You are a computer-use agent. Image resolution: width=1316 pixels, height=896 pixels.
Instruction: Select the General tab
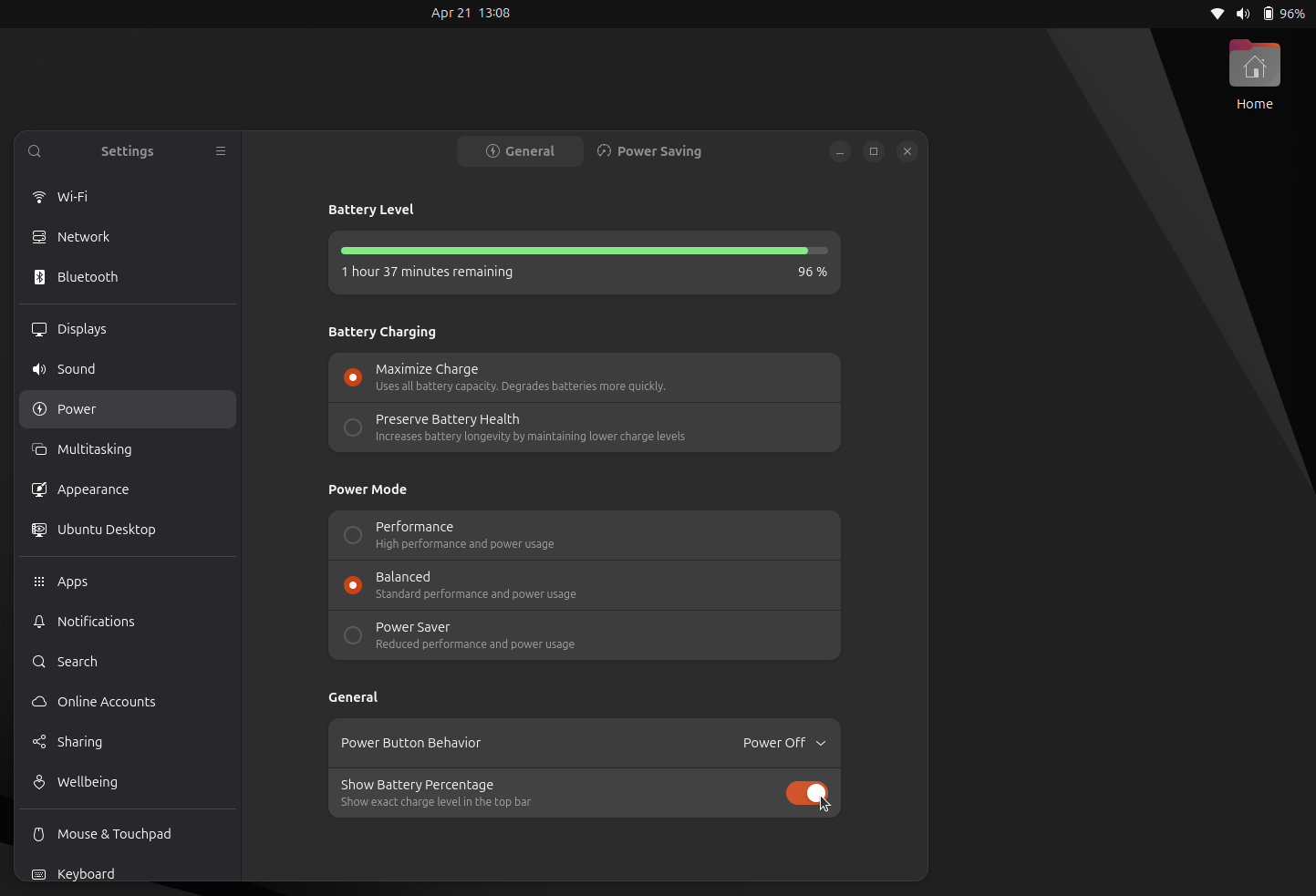[520, 150]
